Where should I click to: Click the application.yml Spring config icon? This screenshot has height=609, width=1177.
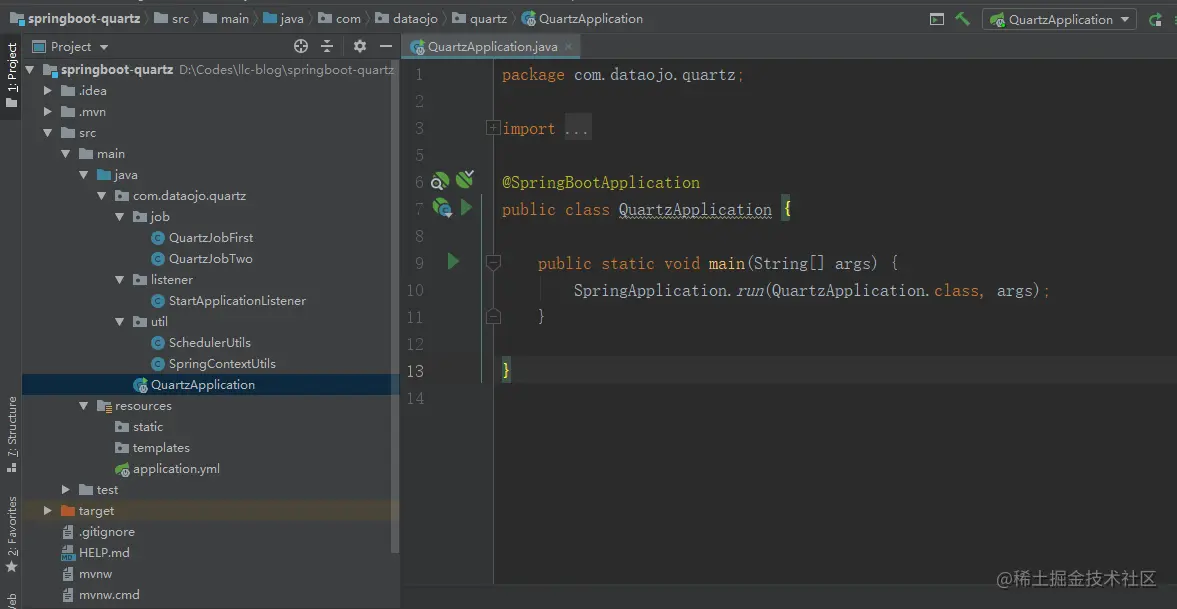coord(122,469)
